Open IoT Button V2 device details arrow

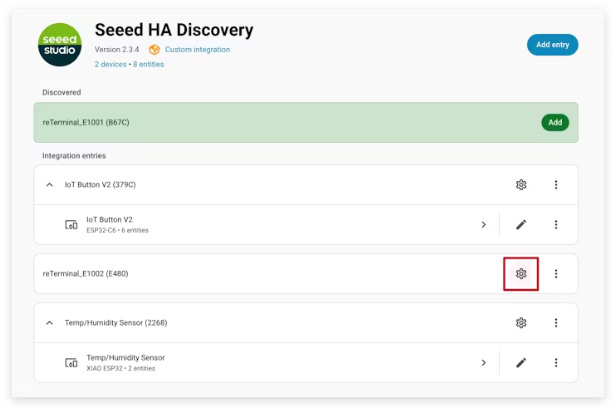pos(483,225)
